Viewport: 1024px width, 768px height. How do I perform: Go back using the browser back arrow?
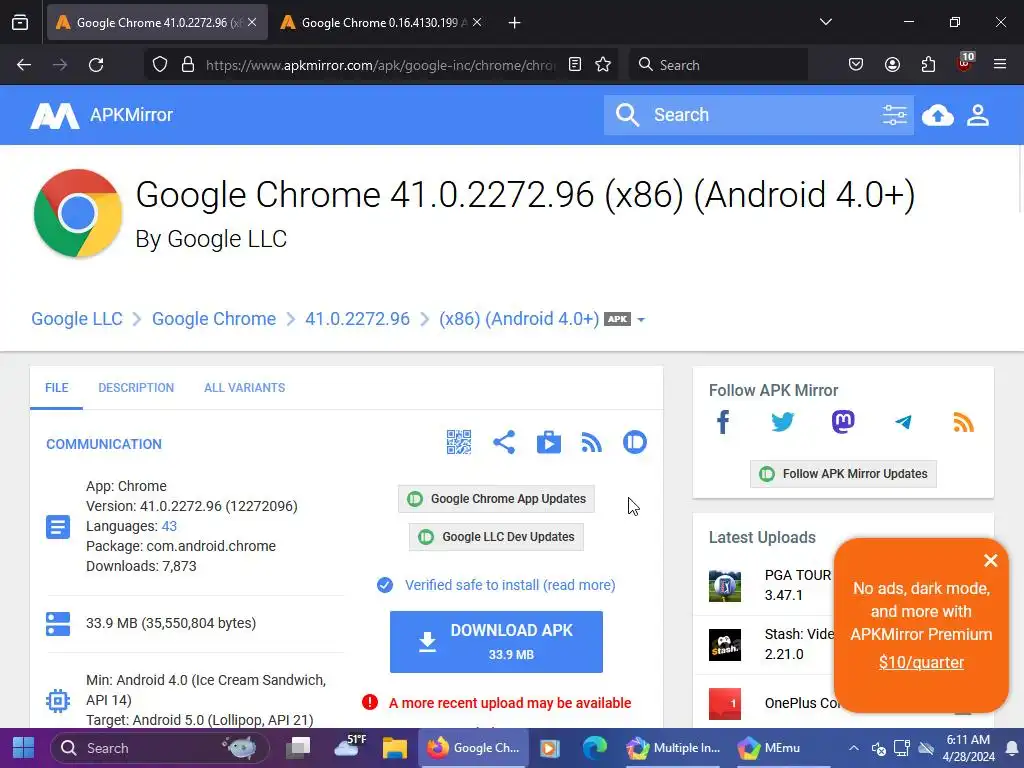[x=24, y=65]
